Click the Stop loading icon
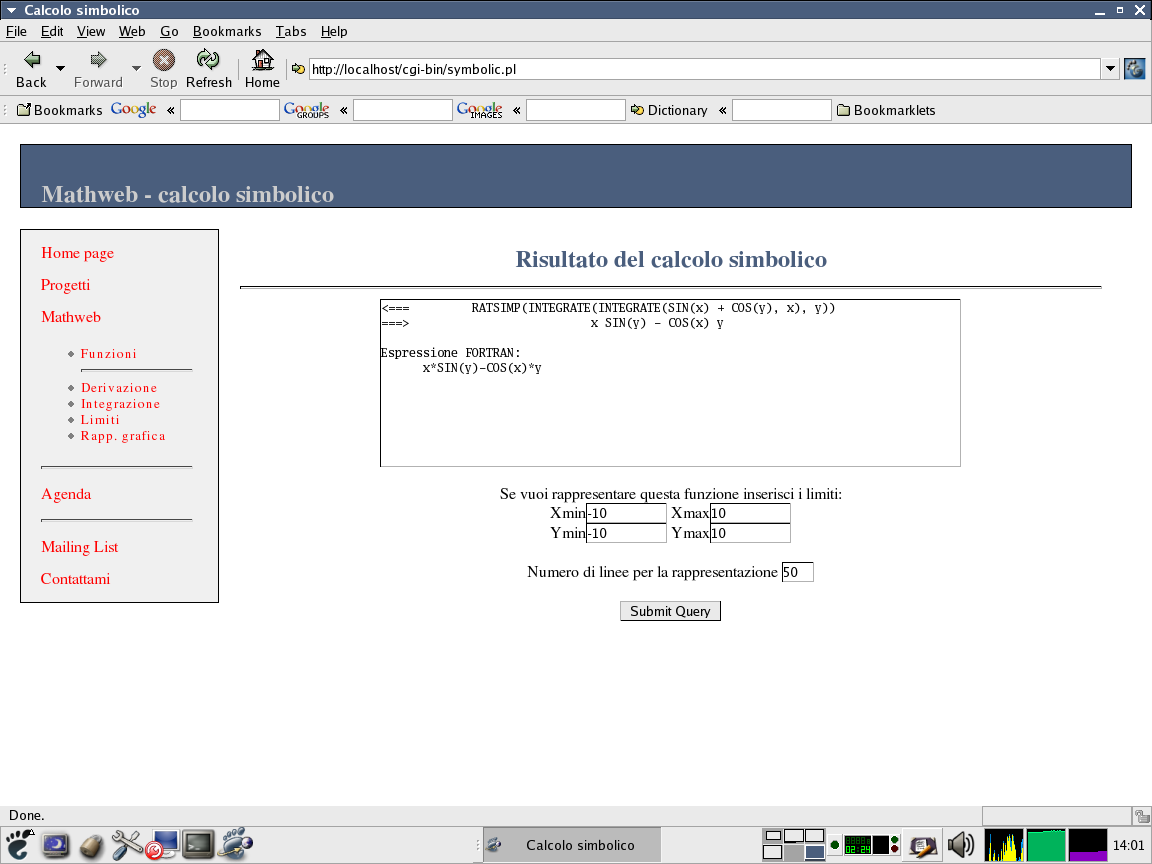The image size is (1152, 864). click(x=163, y=60)
